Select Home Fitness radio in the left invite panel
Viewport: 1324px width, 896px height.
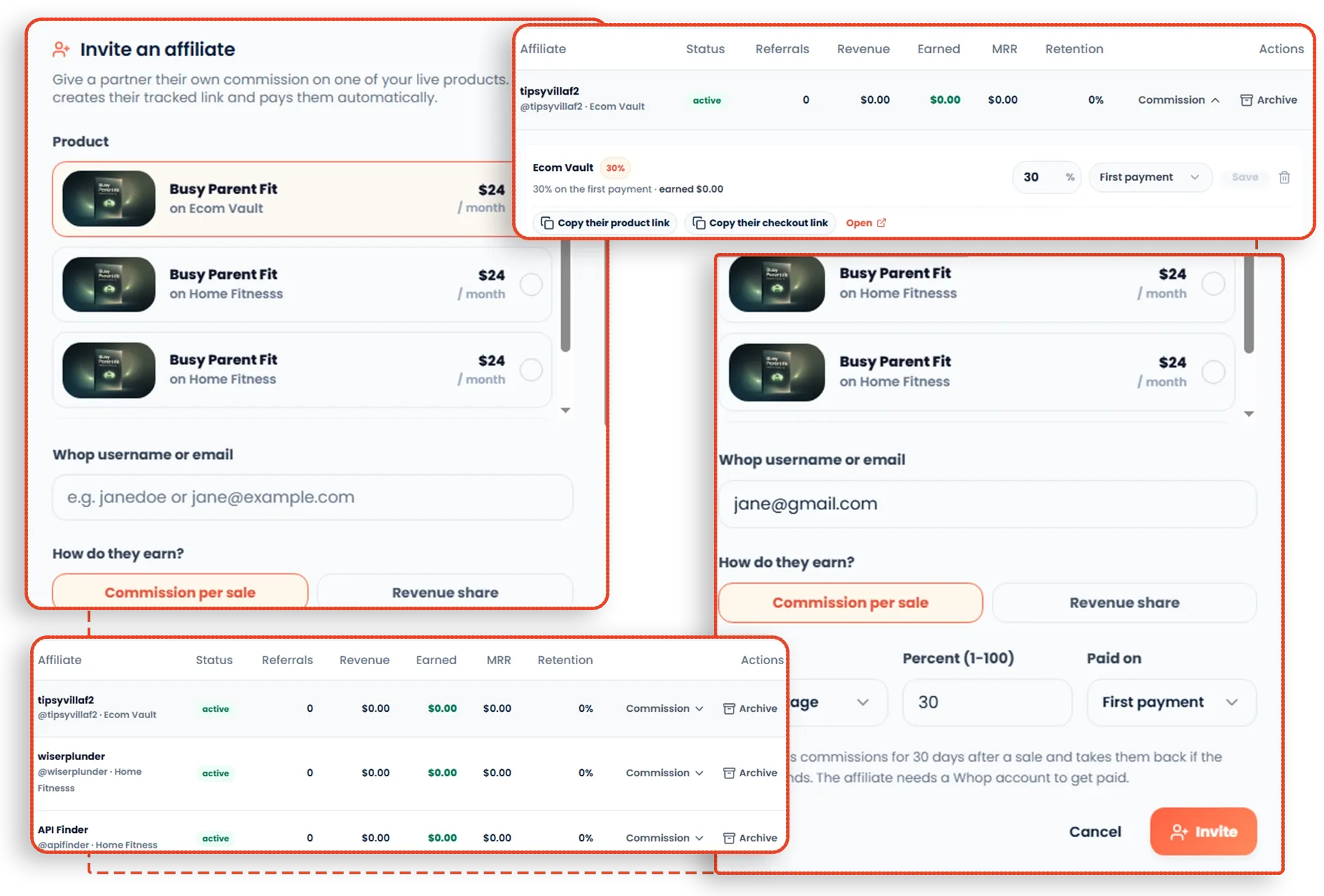coord(531,370)
